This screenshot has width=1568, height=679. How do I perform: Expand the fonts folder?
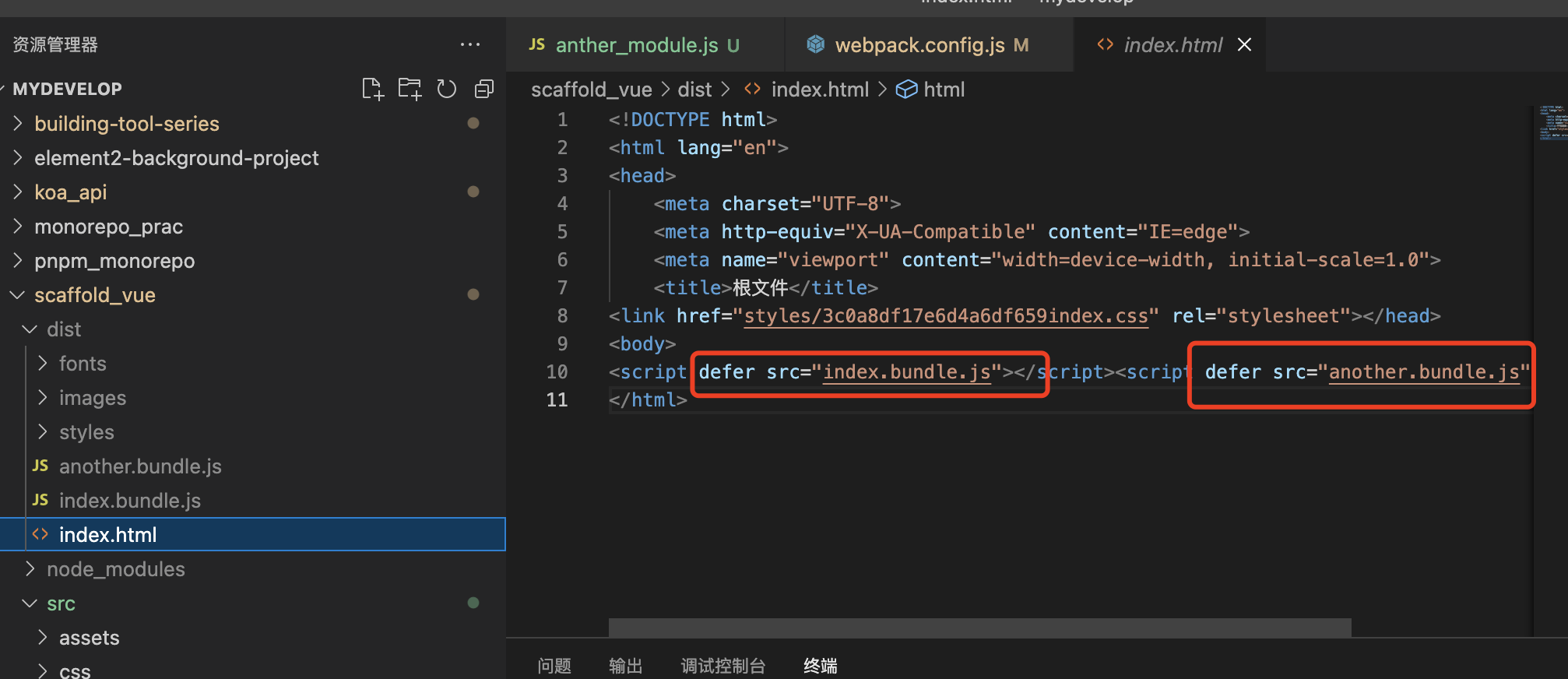tap(253, 363)
